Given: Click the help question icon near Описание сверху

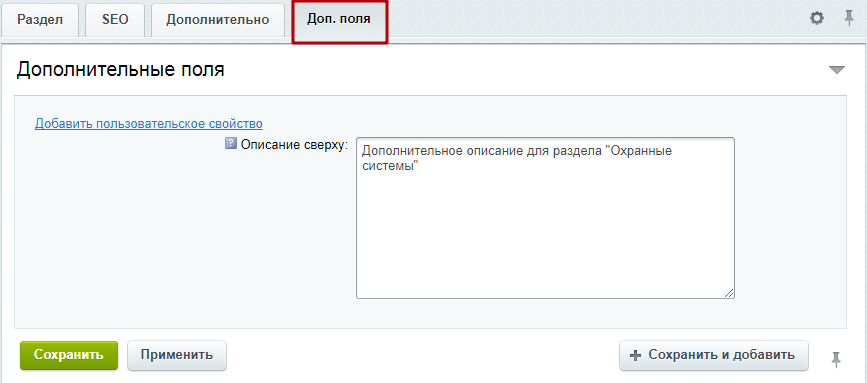Looking at the screenshot, I should [230, 144].
